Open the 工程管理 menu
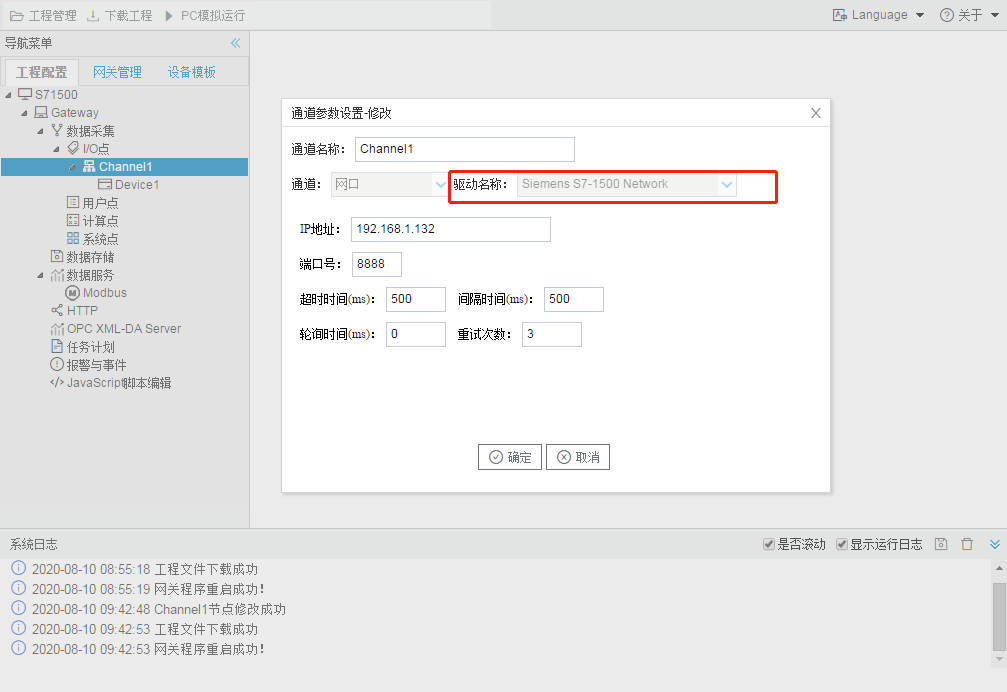 43,15
